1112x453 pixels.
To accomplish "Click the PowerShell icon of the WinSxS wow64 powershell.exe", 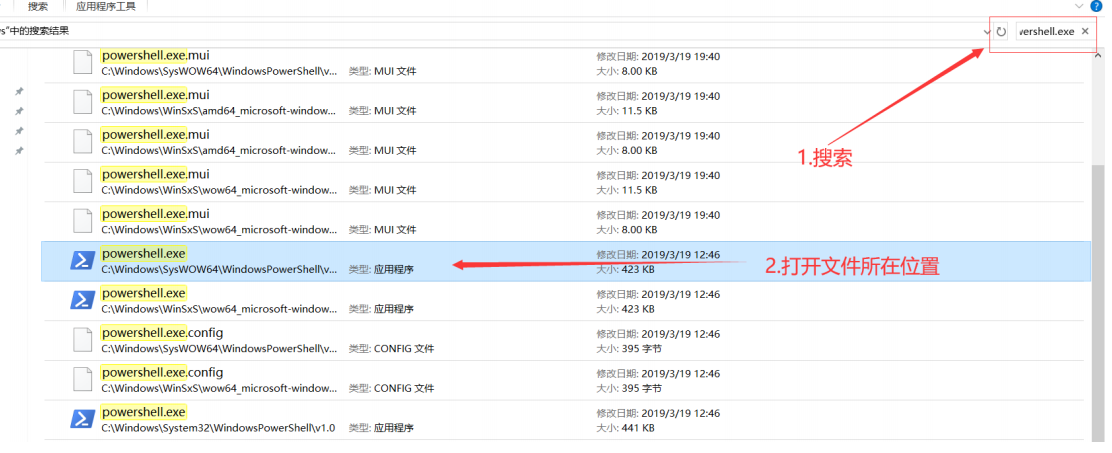I will point(83,301).
